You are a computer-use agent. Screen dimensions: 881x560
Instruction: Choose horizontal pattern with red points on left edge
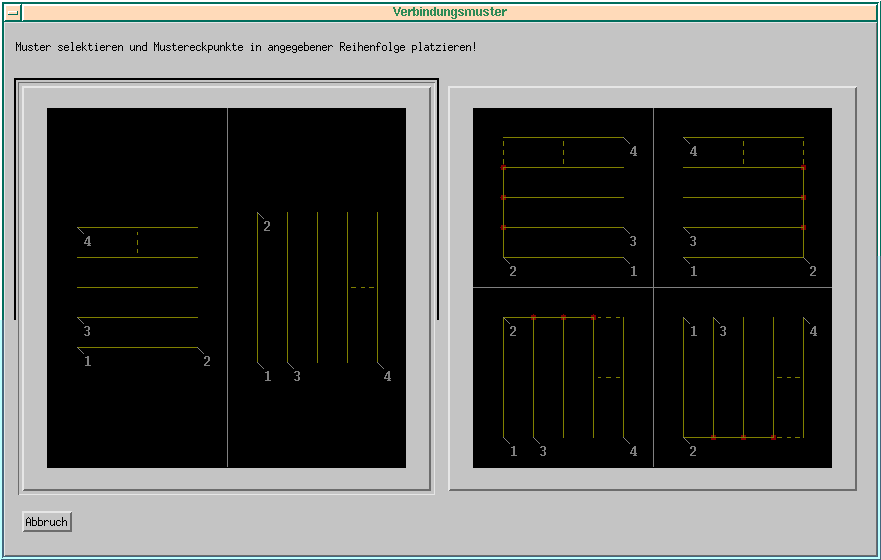563,197
